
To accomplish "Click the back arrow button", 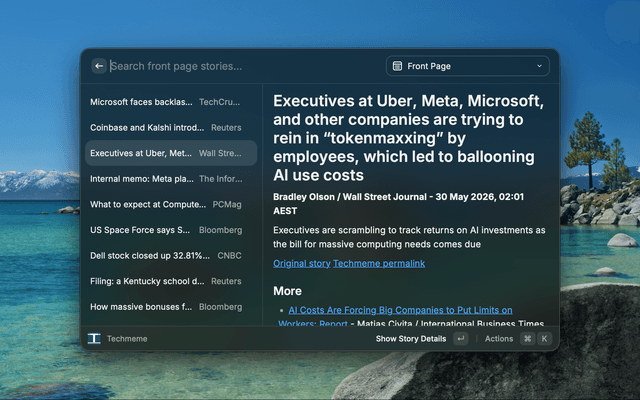I will click(x=99, y=66).
